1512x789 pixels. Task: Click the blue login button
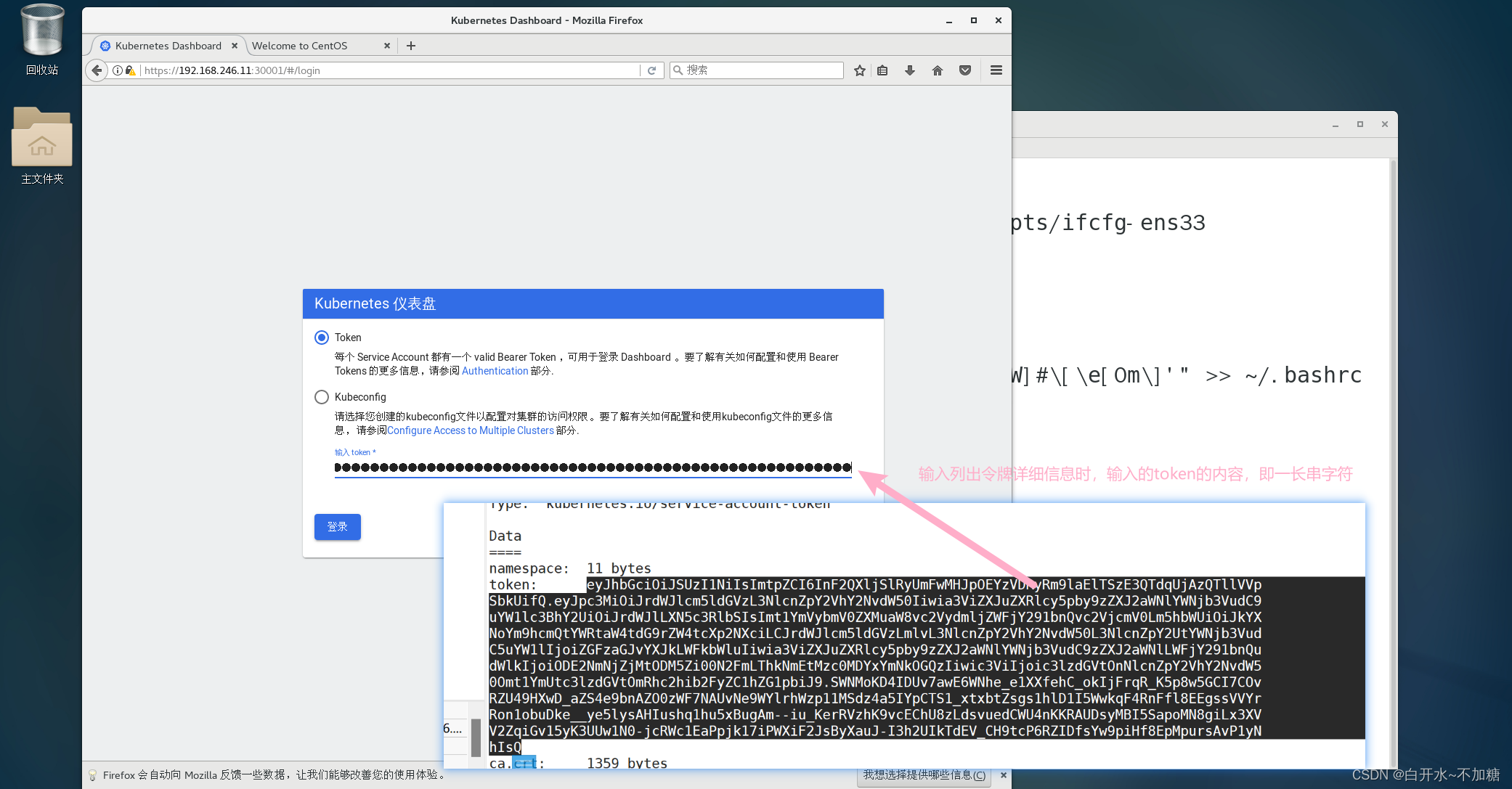[338, 527]
